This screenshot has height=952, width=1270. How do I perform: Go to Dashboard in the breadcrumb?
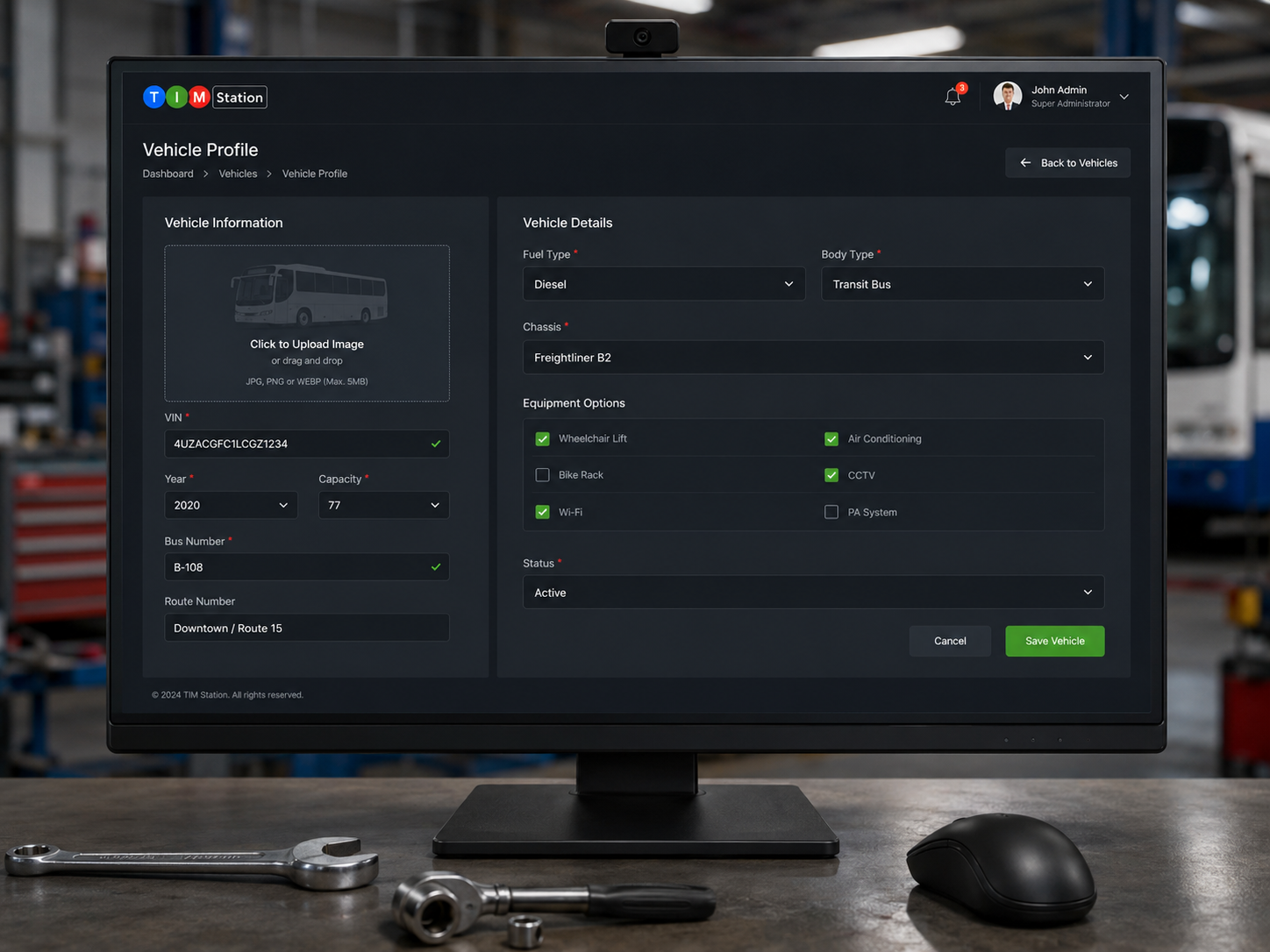point(168,174)
